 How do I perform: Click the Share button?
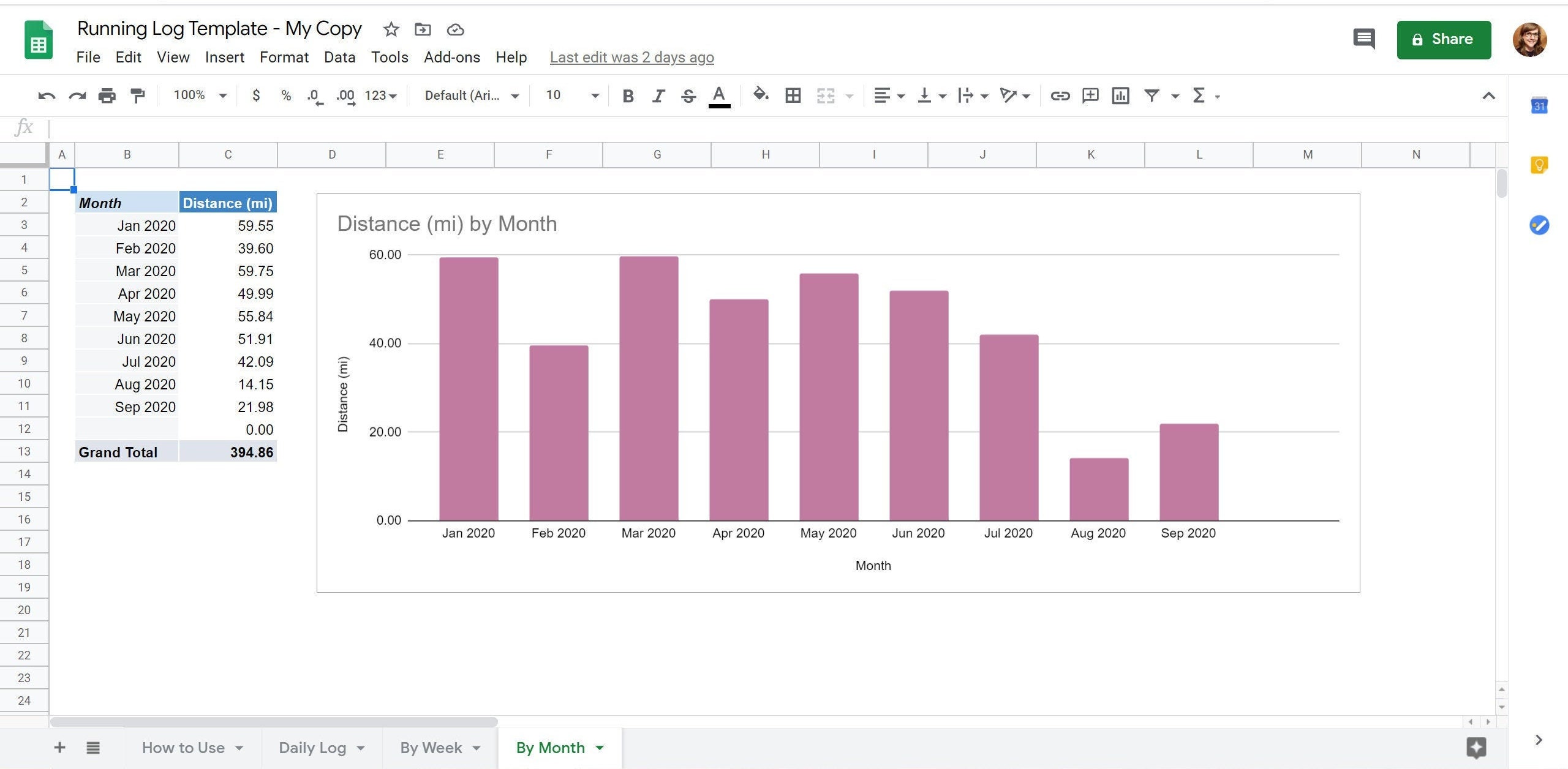click(x=1444, y=39)
